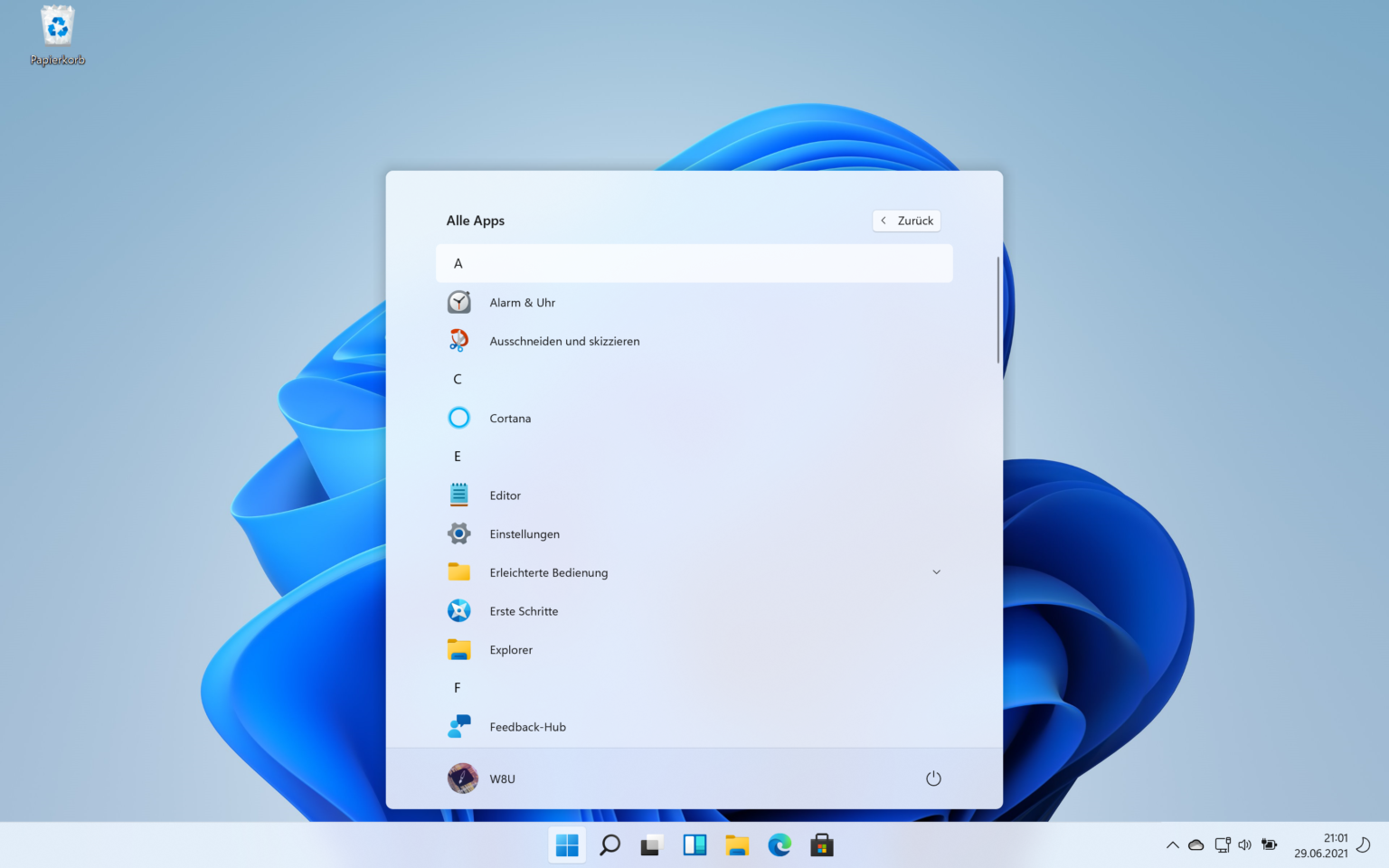The image size is (1389, 868).
Task: Launch the Editor app
Action: tap(505, 495)
